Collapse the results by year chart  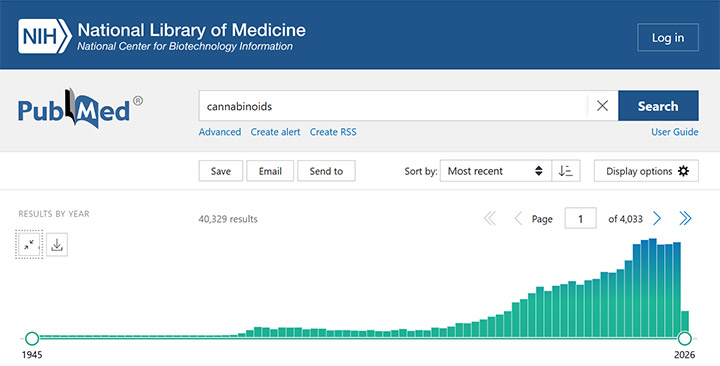[29, 245]
